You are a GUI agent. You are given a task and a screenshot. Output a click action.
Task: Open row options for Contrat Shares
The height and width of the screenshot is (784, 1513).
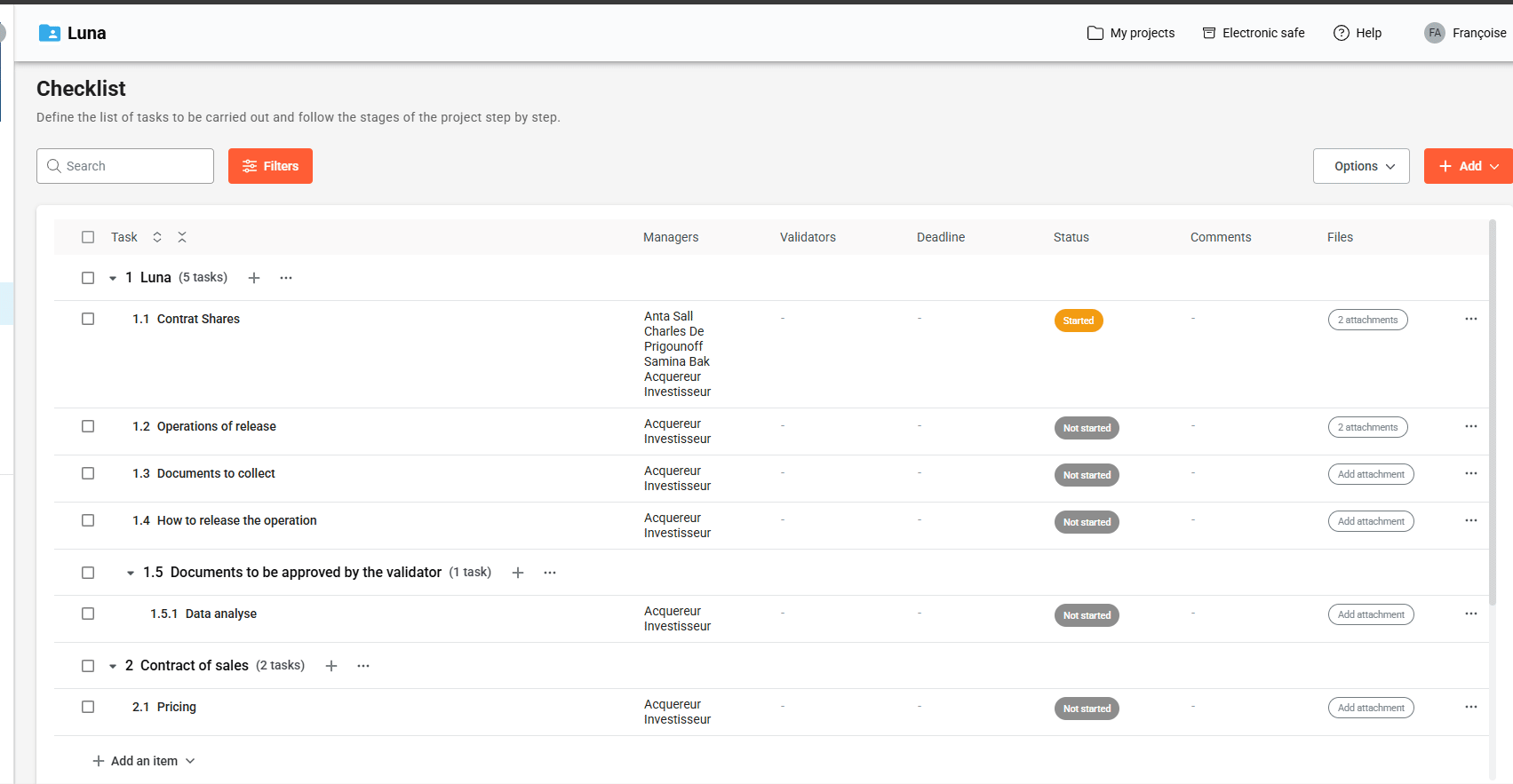tap(1470, 319)
